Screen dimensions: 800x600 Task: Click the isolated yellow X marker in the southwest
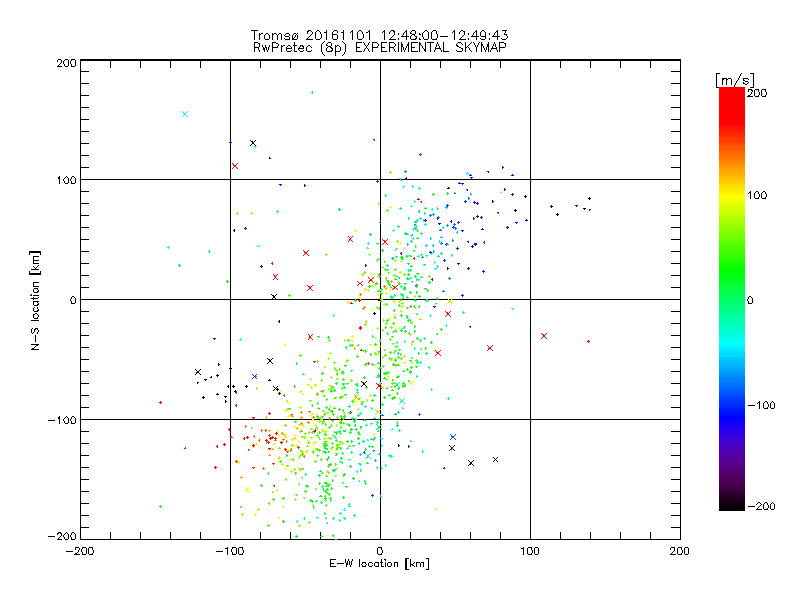(x=247, y=490)
